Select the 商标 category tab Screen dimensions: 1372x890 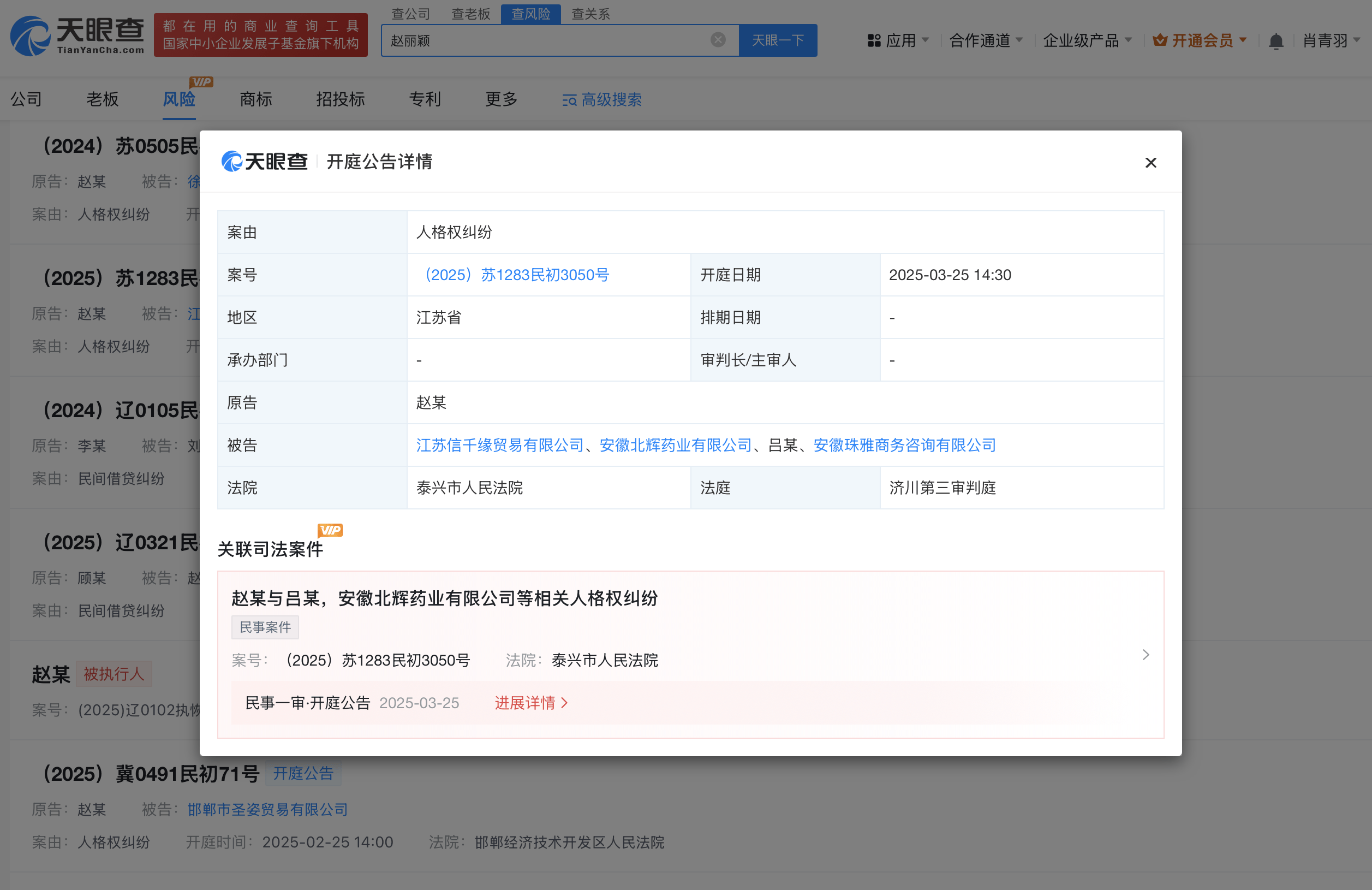pyautogui.click(x=255, y=99)
